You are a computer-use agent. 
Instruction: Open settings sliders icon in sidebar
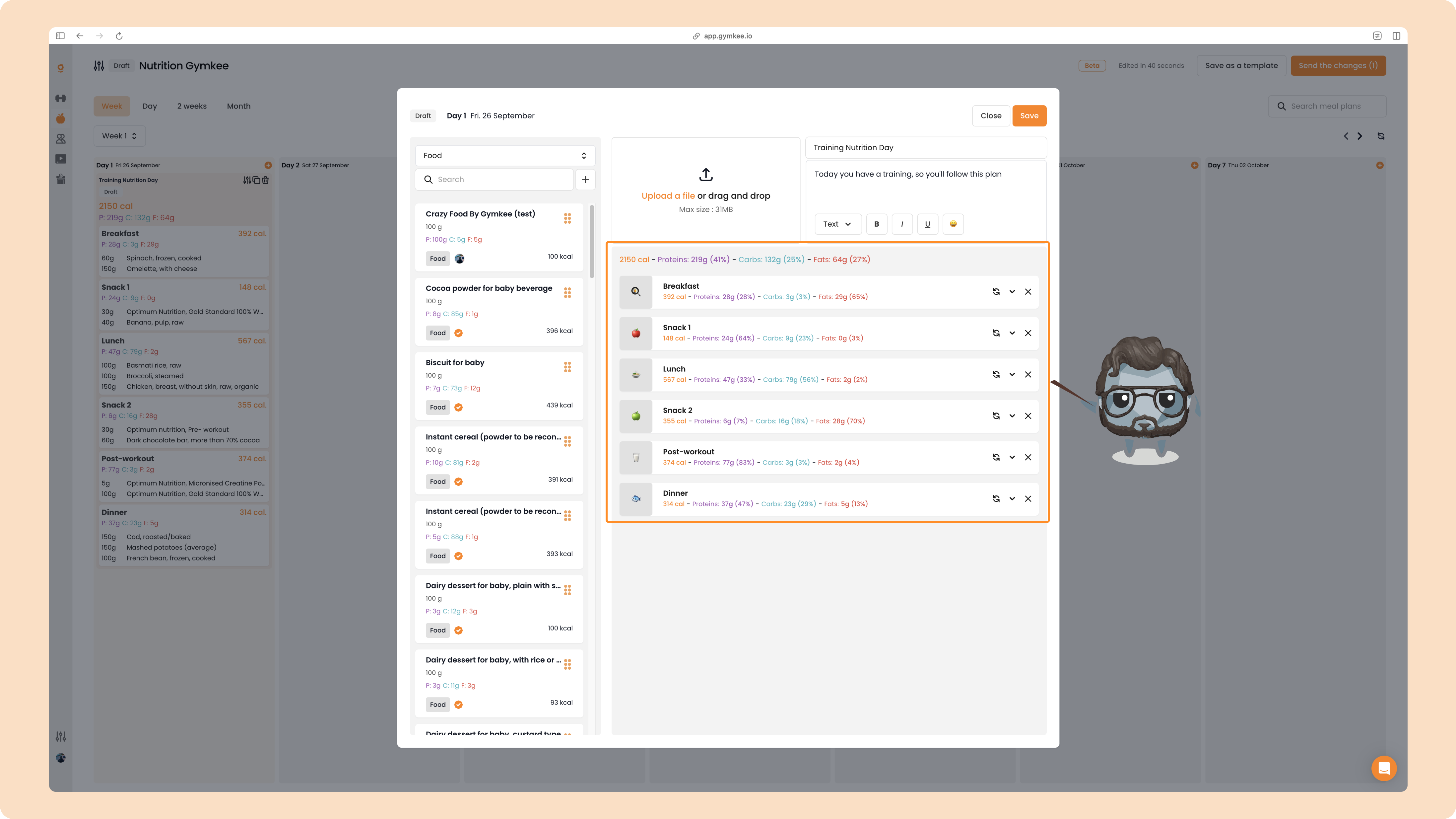60,736
